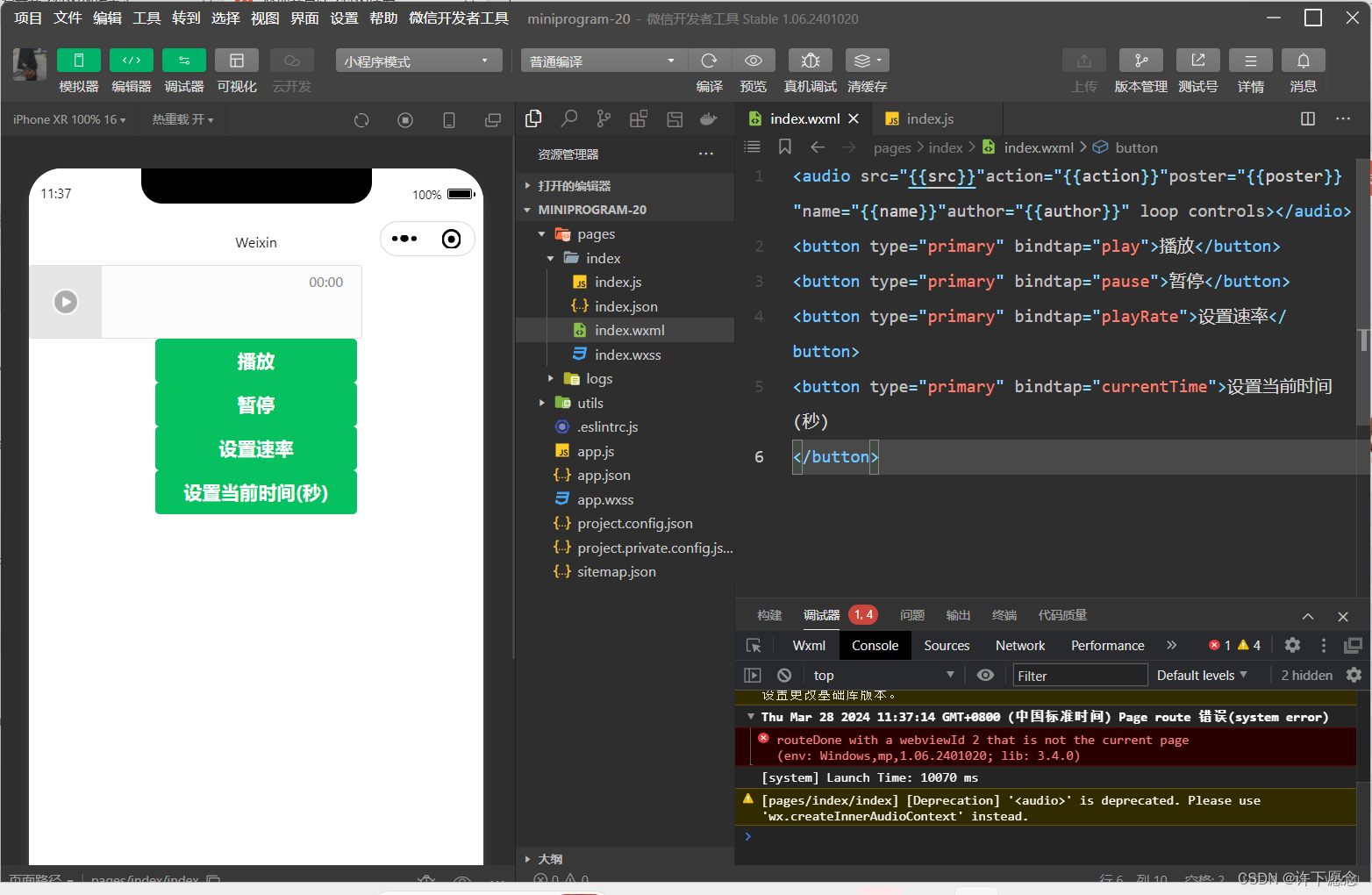Open the test account (测试号) icon
Screen dimensions: 1372x895
click(1198, 60)
